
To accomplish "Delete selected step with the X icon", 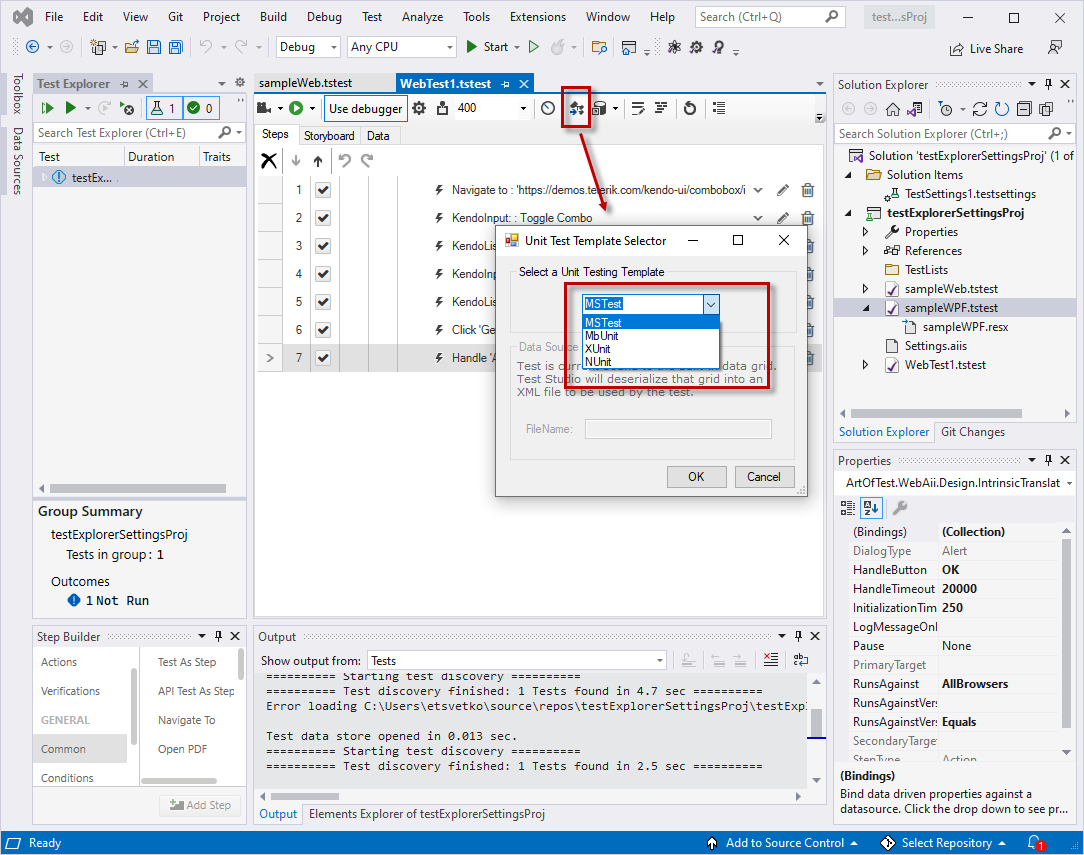I will pyautogui.click(x=269, y=161).
